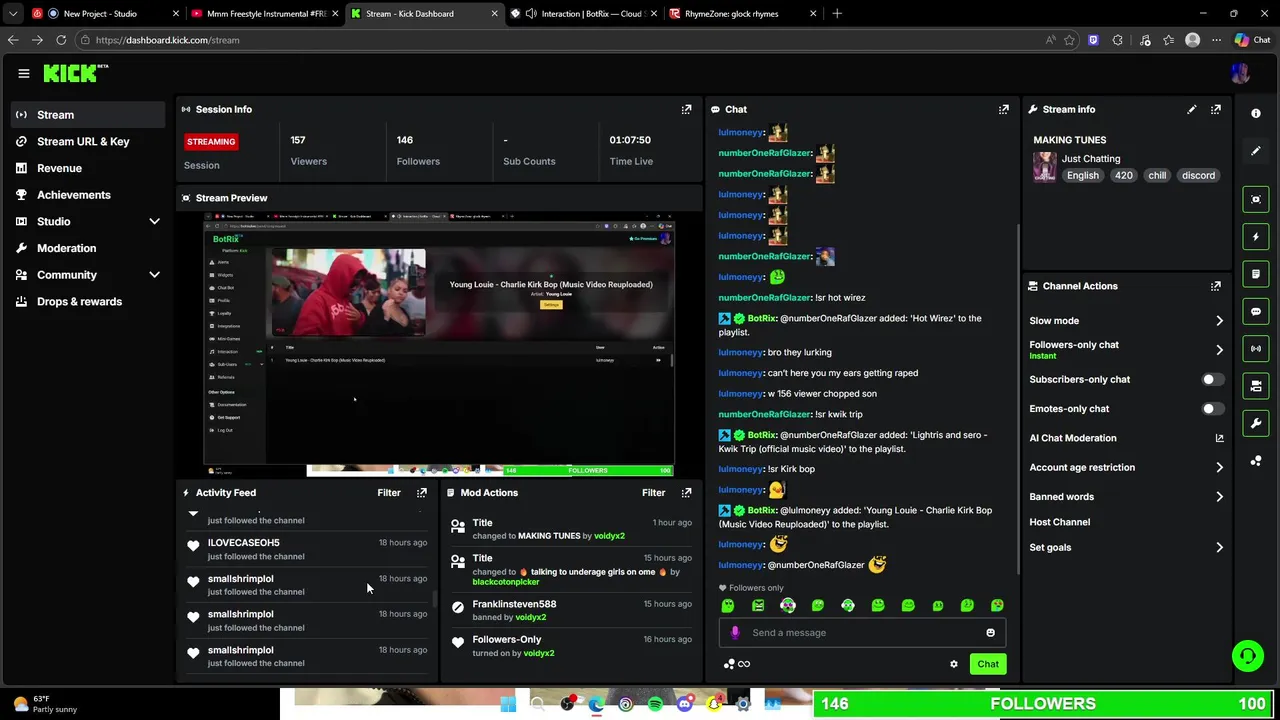Viewport: 1280px width, 720px height.
Task: Open Slow mode options chevron
Action: click(1219, 321)
